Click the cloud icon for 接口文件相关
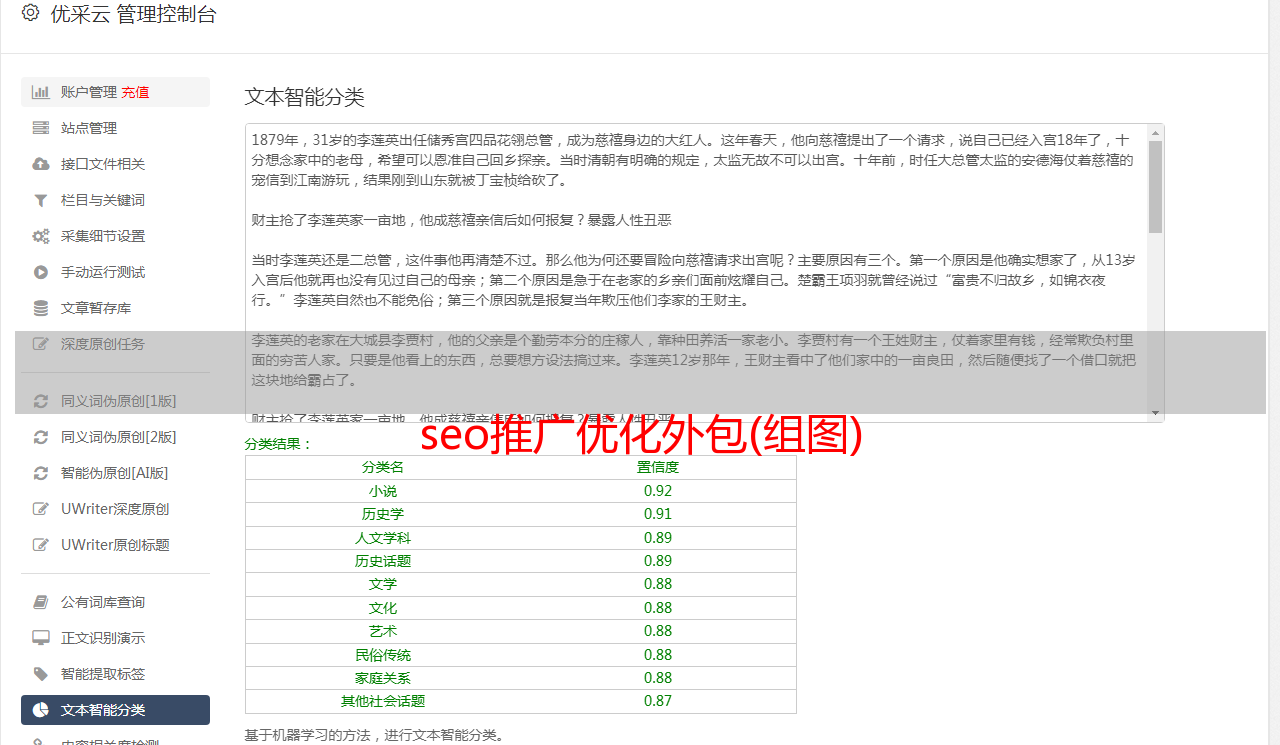The height and width of the screenshot is (745, 1280). pyautogui.click(x=41, y=164)
